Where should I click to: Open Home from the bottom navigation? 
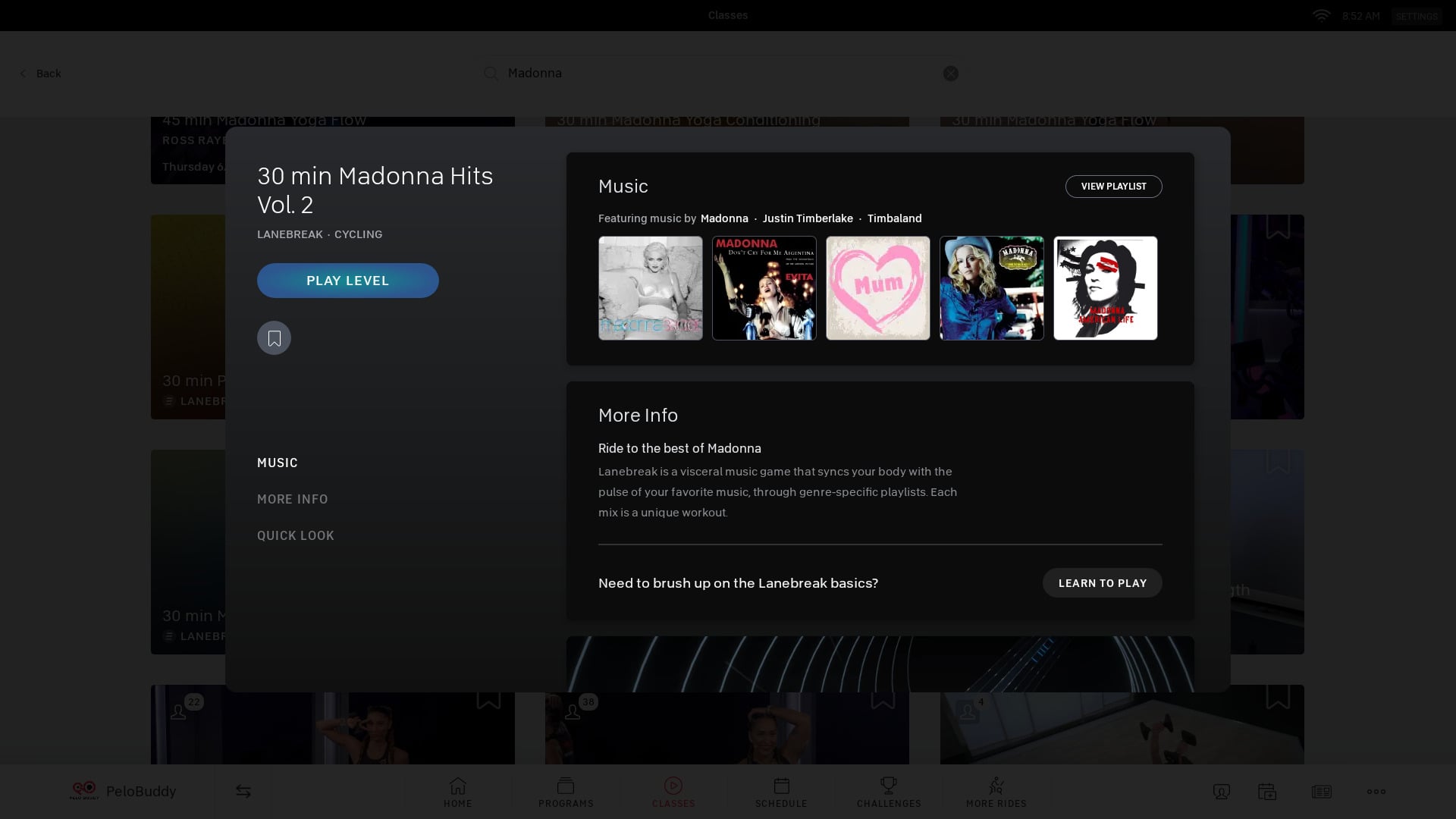[458, 792]
